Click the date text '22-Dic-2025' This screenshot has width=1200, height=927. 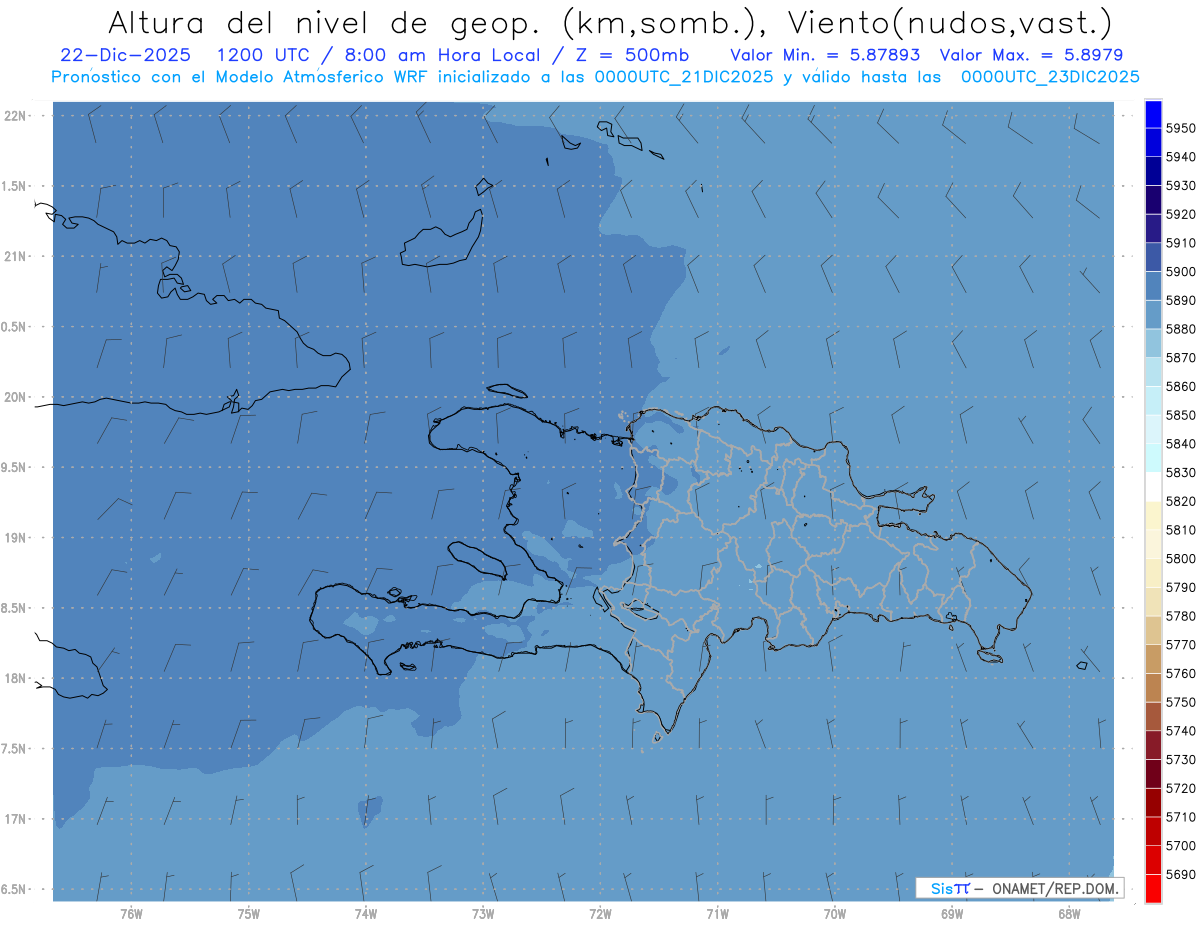[x=127, y=55]
